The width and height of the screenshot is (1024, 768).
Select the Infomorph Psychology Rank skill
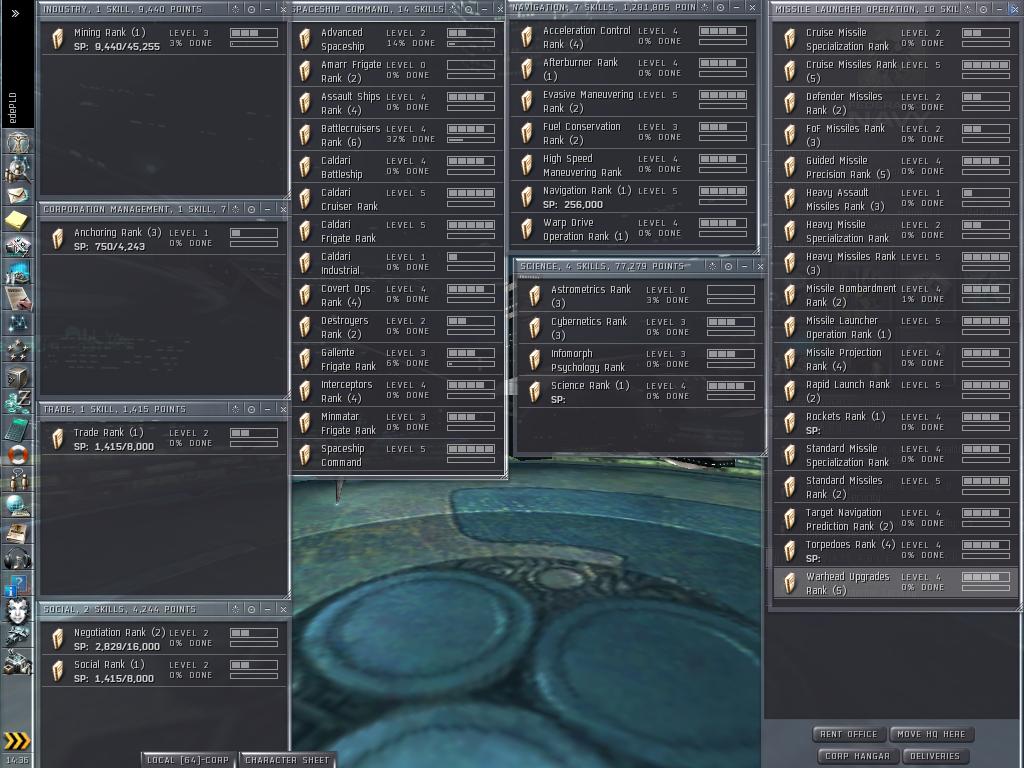click(640, 360)
